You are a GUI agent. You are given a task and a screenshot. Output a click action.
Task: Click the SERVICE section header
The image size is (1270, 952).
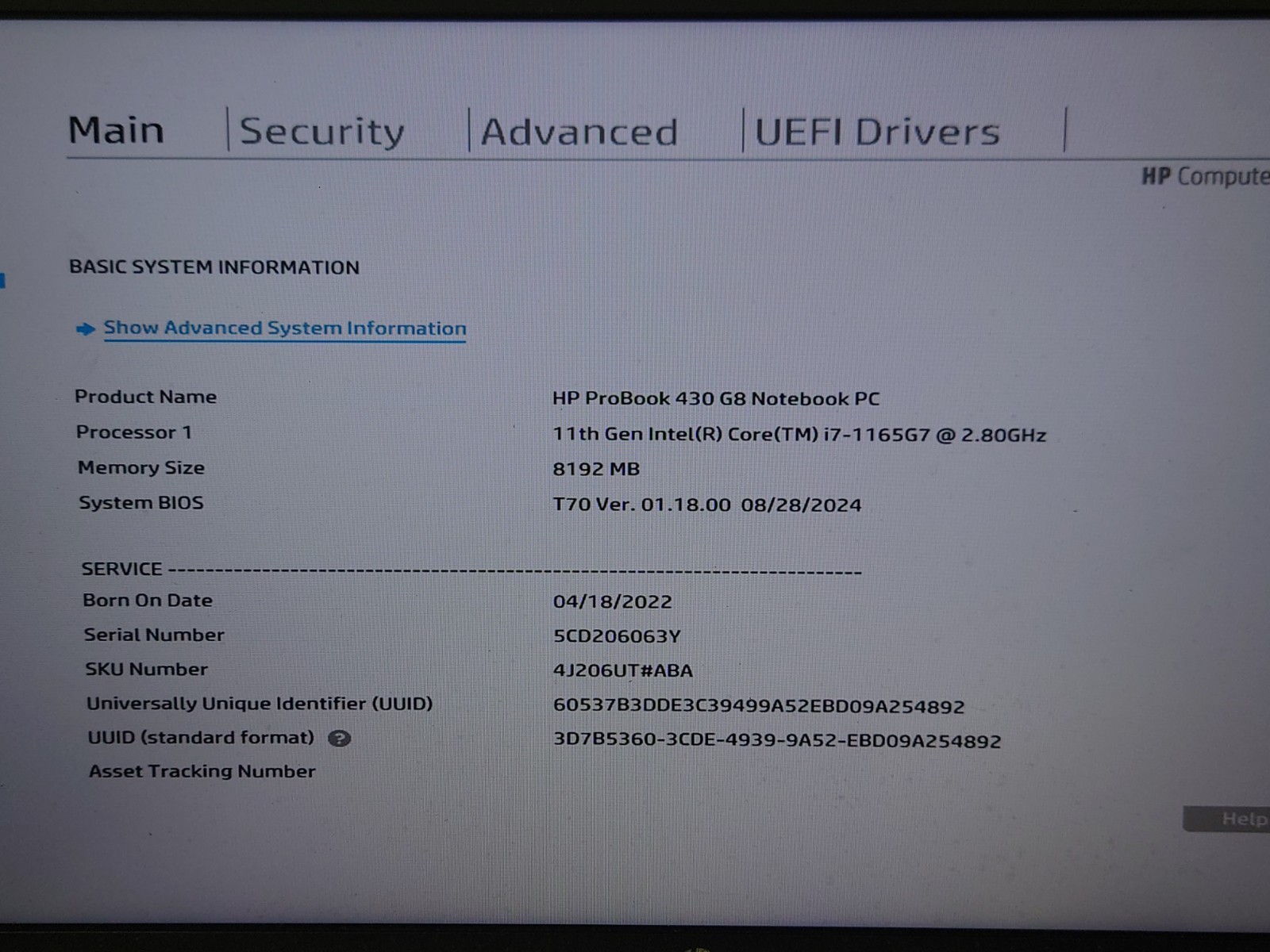pos(121,569)
